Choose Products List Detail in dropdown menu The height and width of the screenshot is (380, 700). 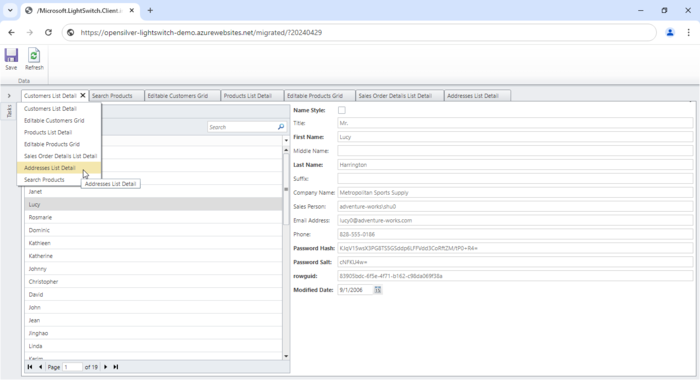59,132
